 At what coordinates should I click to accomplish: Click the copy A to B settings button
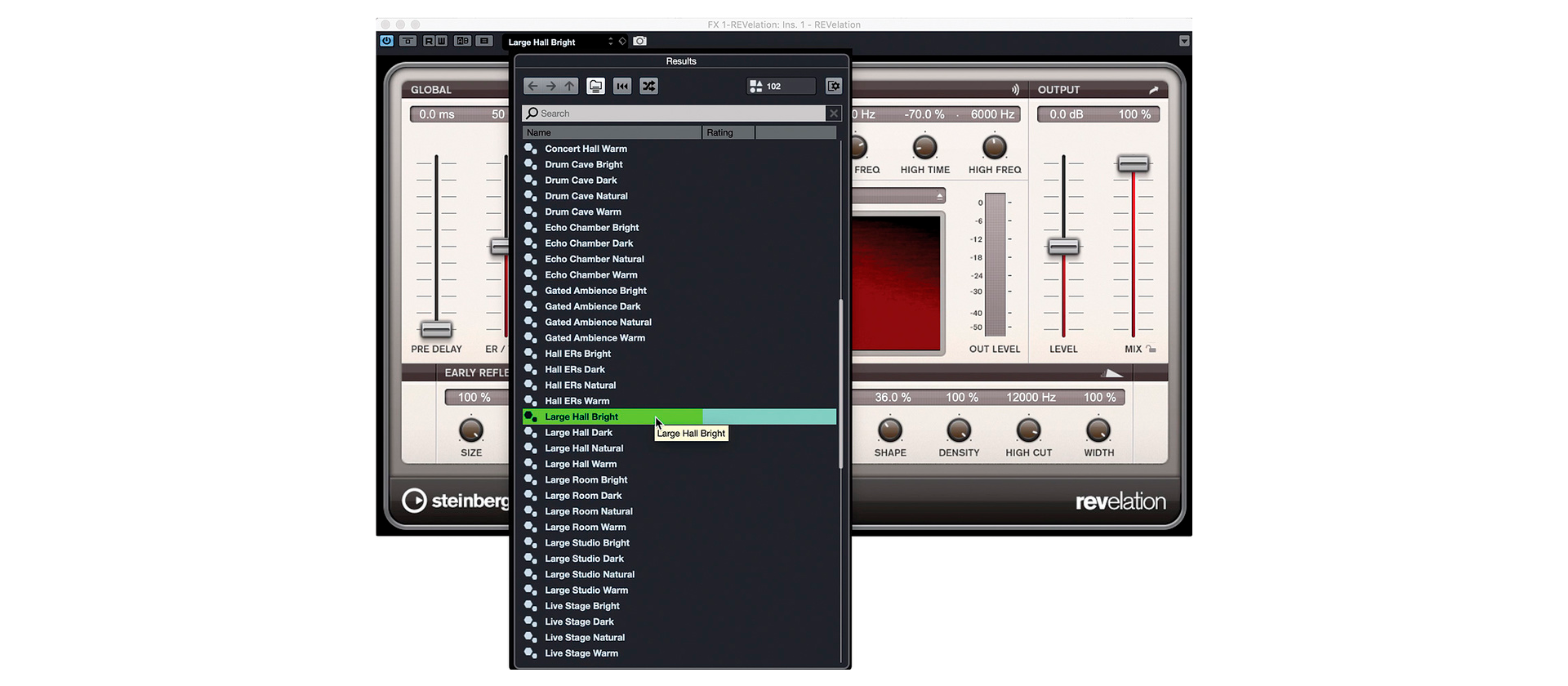point(484,41)
